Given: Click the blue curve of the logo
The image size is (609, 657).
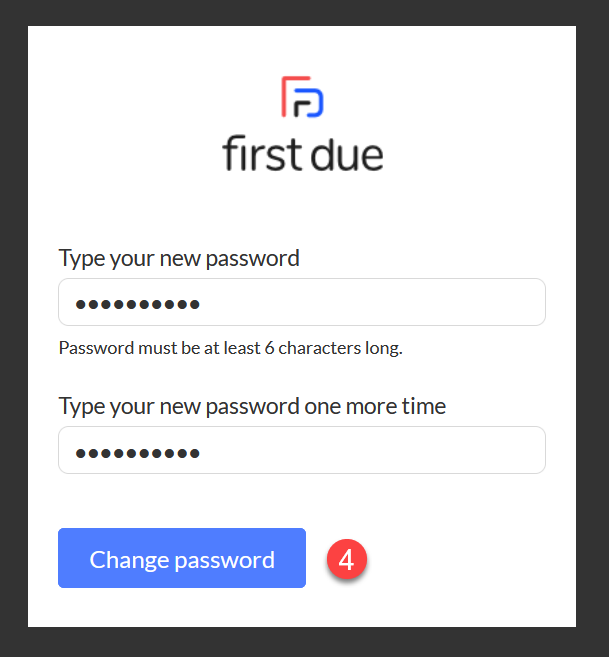Looking at the screenshot, I should 314,102.
